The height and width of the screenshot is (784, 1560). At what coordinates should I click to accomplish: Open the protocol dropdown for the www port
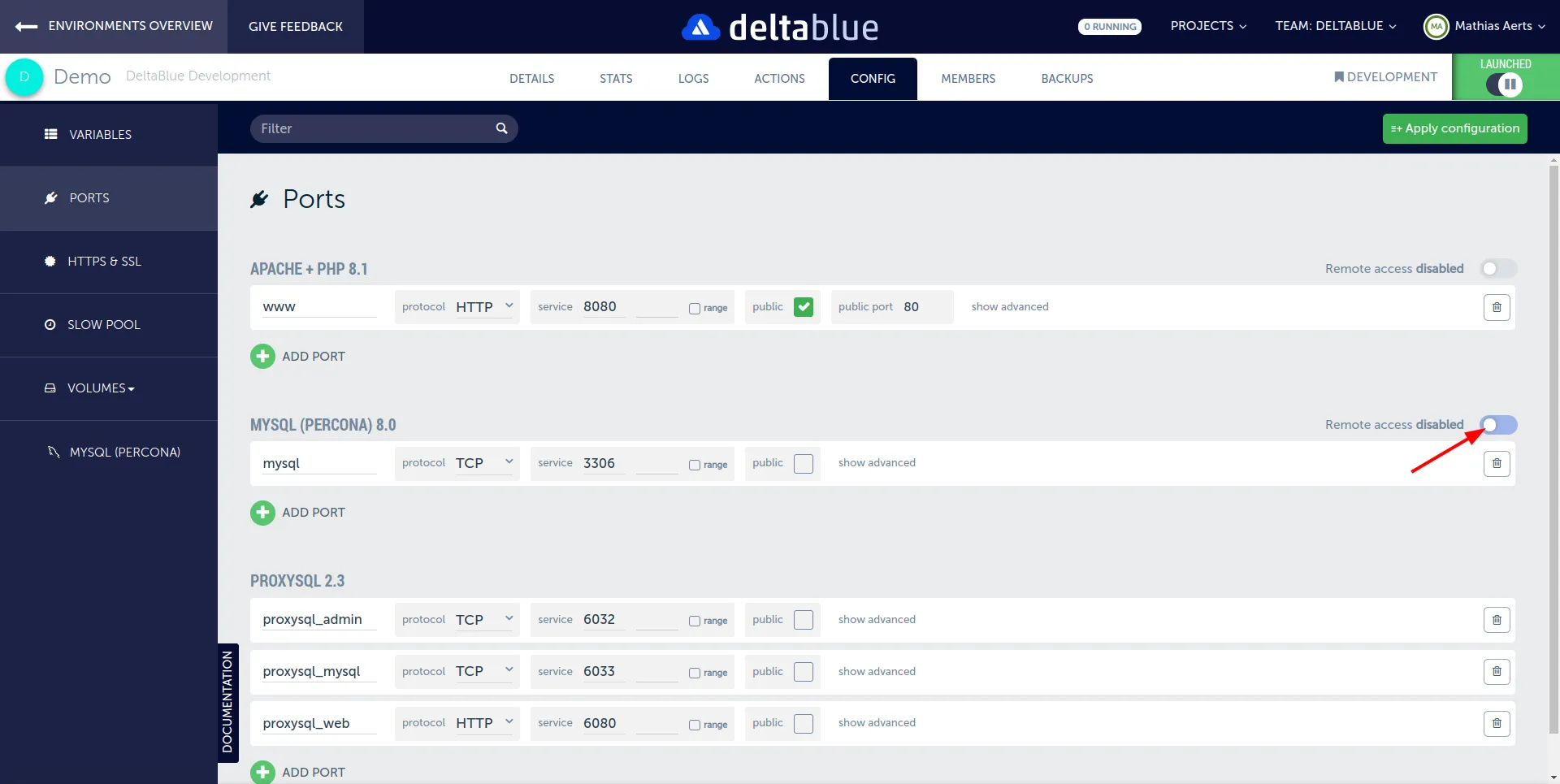click(484, 306)
